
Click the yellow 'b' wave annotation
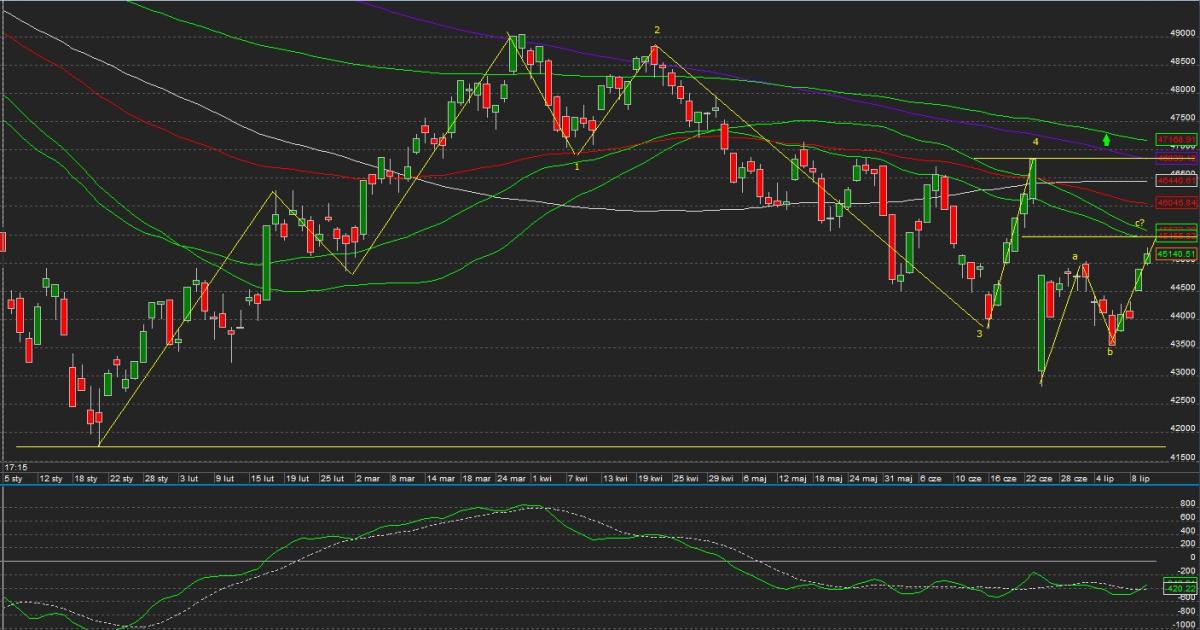click(1110, 351)
